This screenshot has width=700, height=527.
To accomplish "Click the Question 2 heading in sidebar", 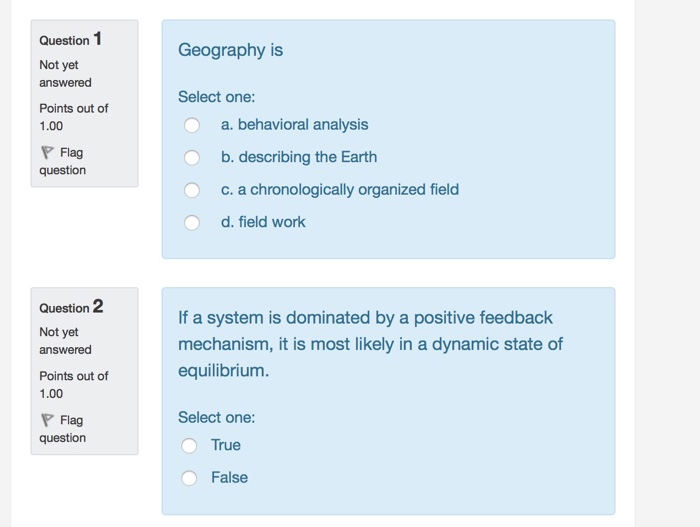I will [x=71, y=307].
